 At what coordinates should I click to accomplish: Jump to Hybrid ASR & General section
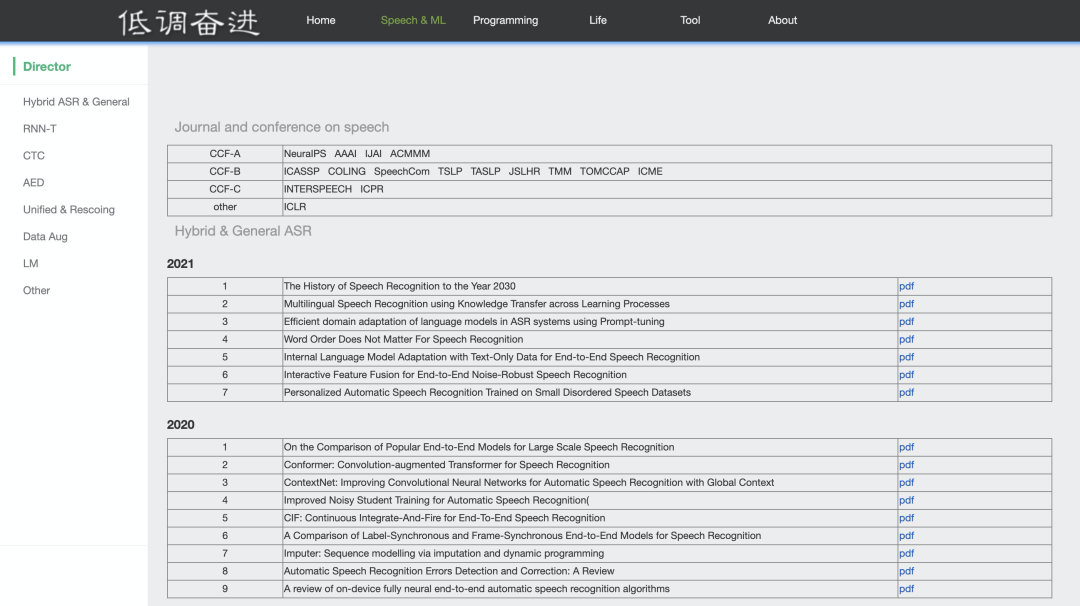[x=76, y=102]
